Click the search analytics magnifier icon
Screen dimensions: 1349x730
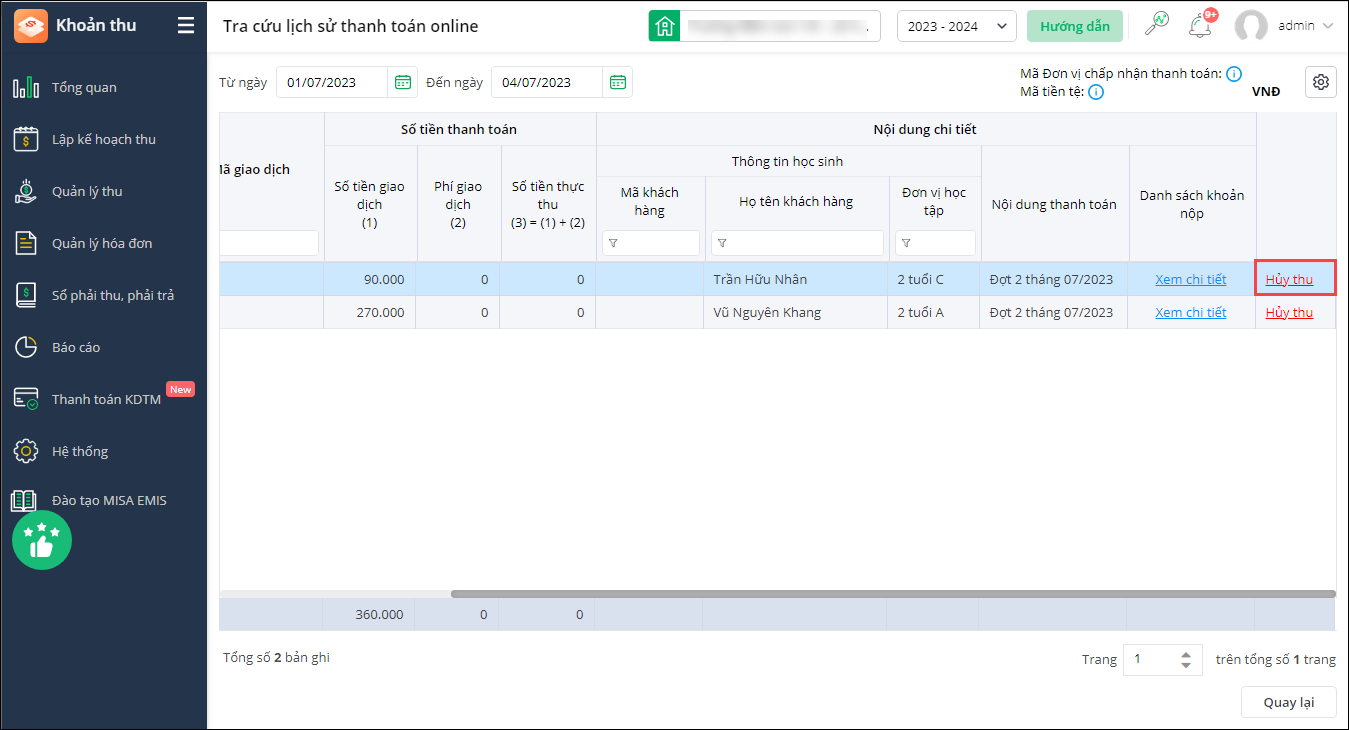(x=1156, y=25)
